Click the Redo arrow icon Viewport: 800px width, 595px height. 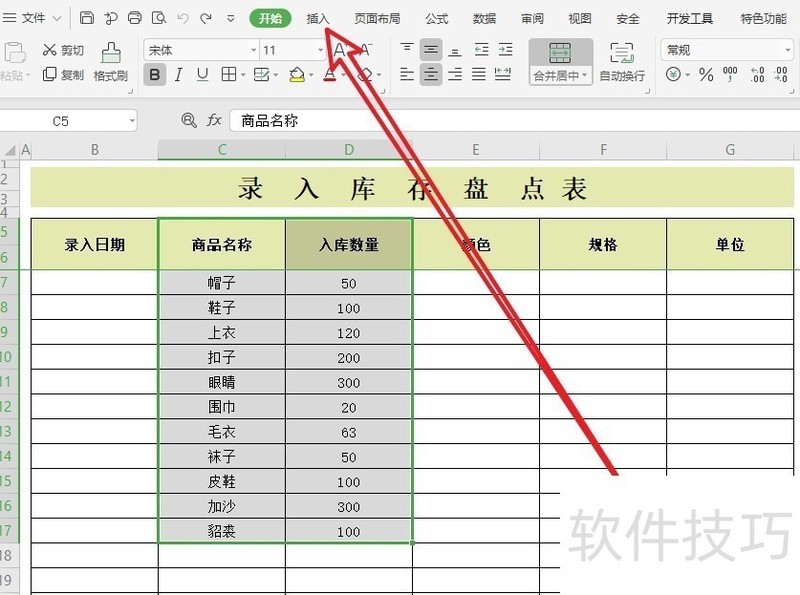206,18
